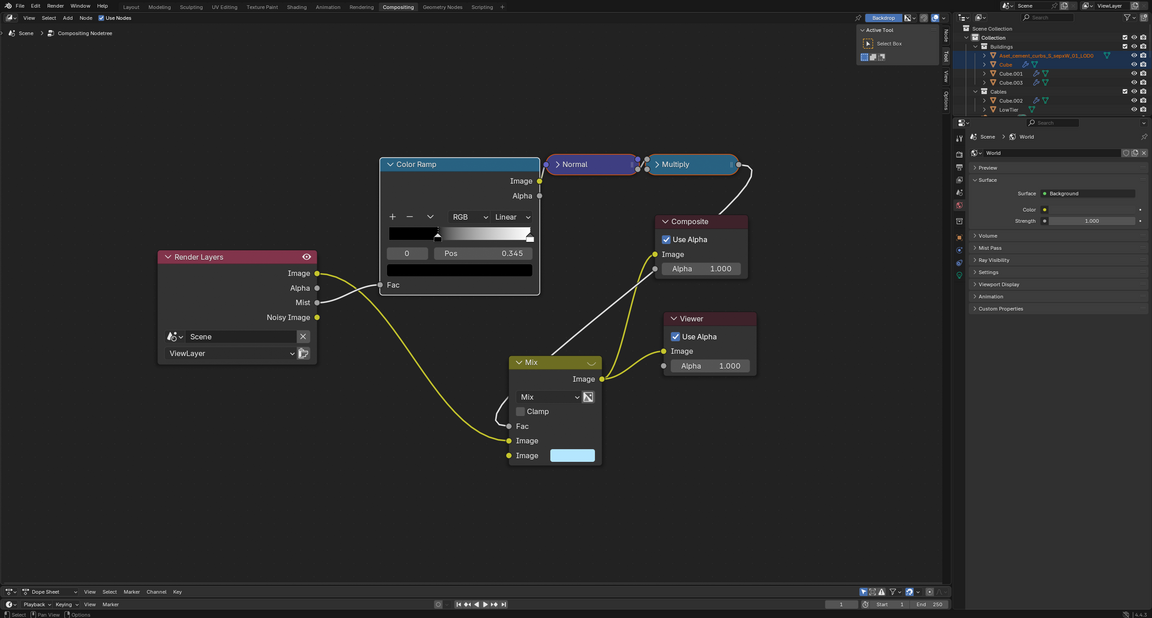Enable the Clamp checkbox on Mix node
The height and width of the screenshot is (618, 1152).
coord(520,412)
